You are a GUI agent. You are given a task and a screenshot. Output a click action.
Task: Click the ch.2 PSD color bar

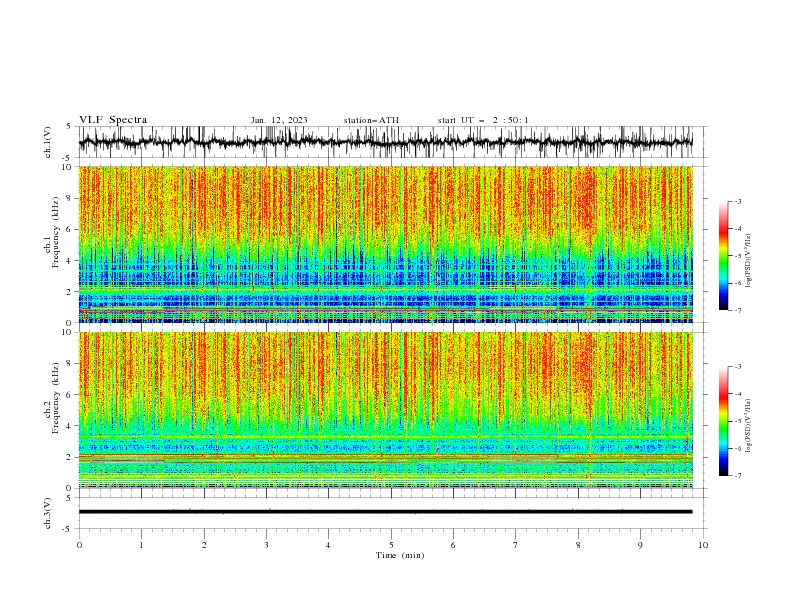point(723,421)
